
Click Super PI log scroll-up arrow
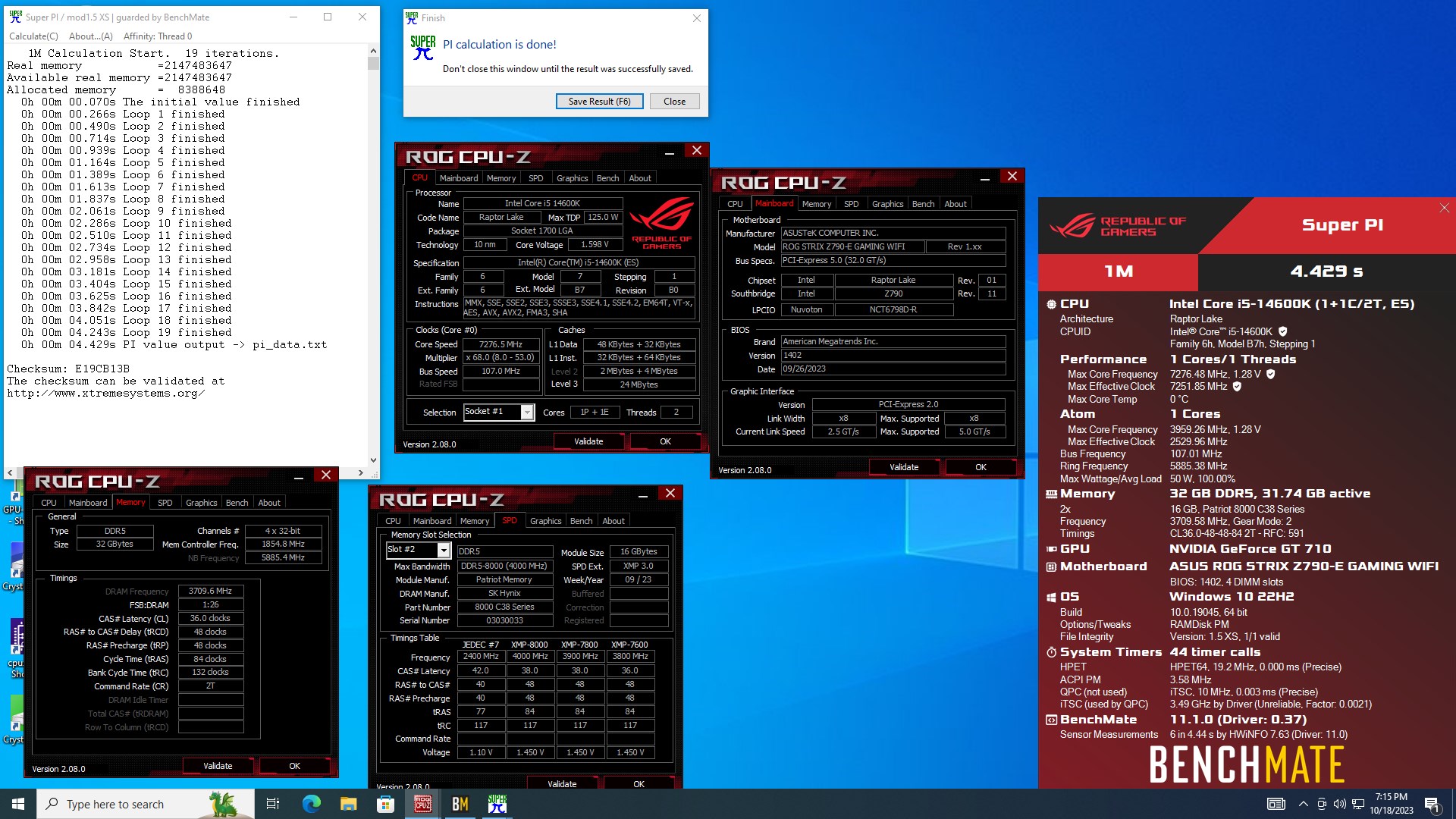point(373,51)
